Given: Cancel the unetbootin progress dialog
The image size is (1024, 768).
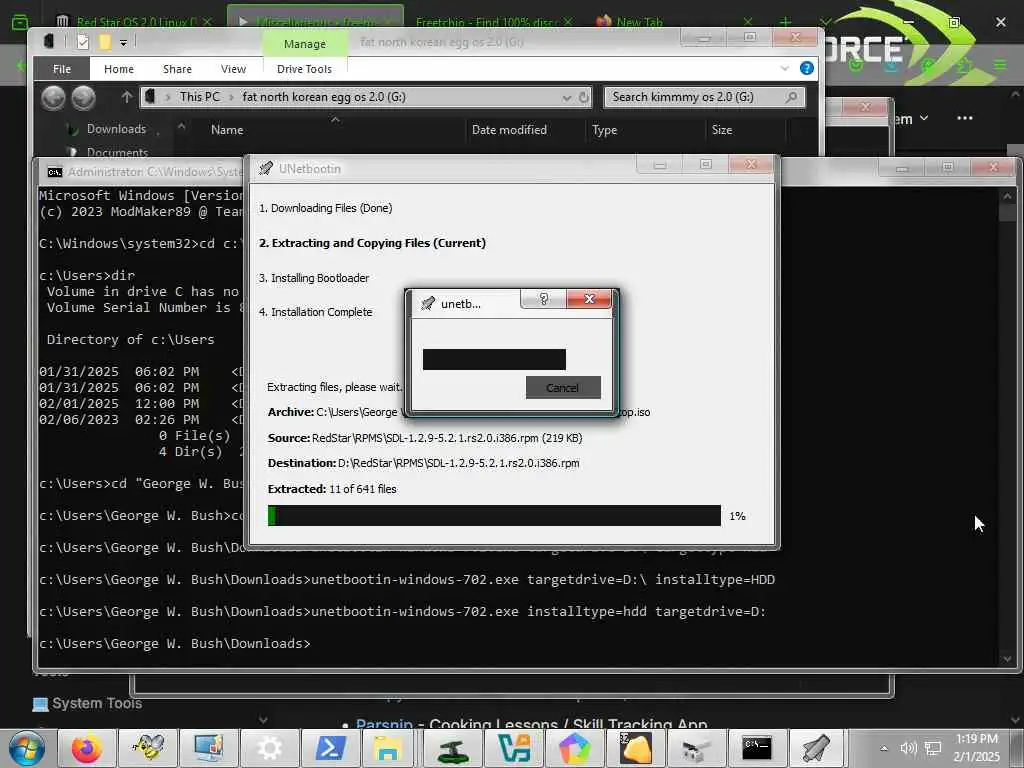Looking at the screenshot, I should [x=563, y=387].
